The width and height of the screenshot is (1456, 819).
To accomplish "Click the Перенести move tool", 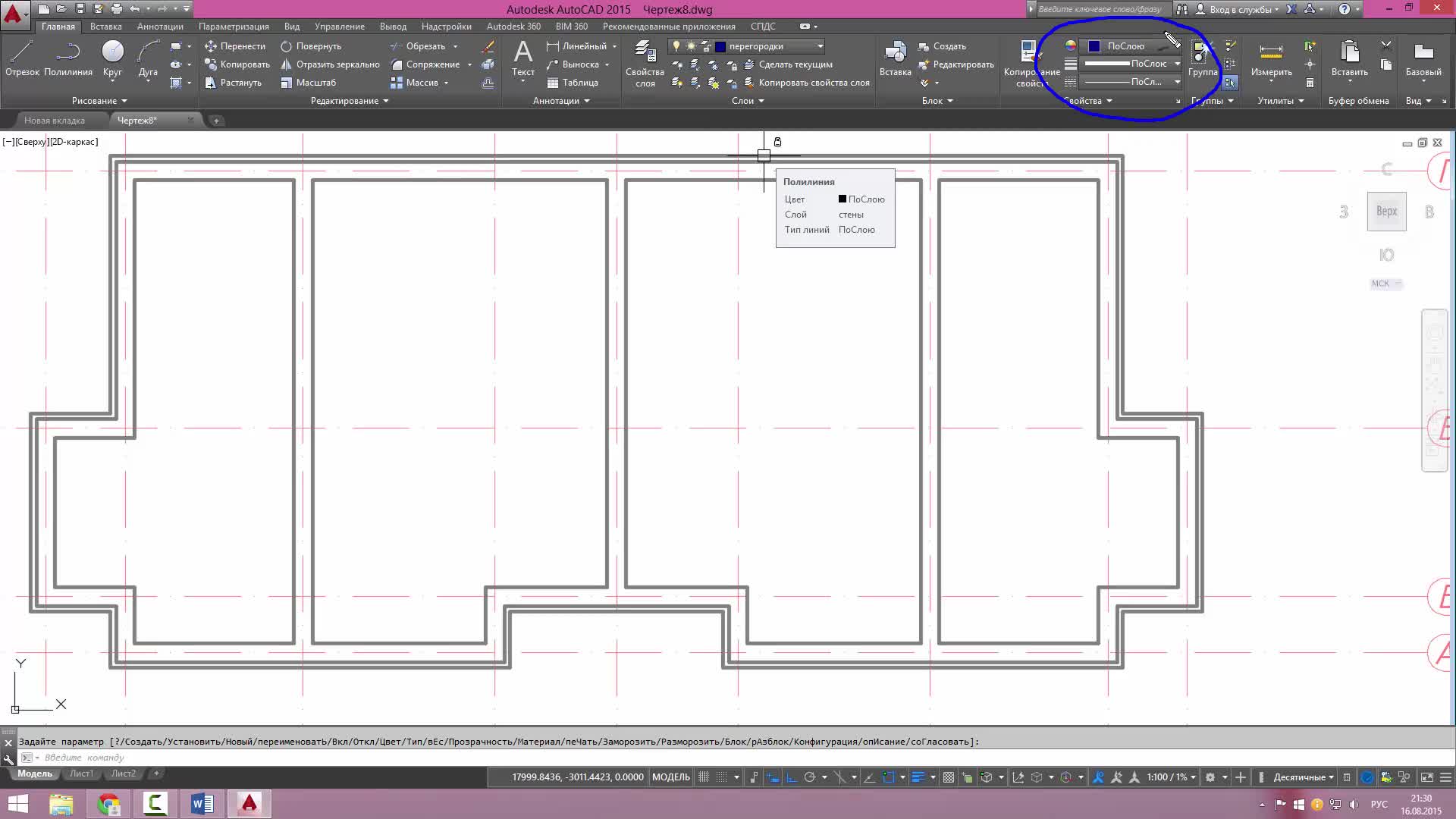I will tap(235, 46).
